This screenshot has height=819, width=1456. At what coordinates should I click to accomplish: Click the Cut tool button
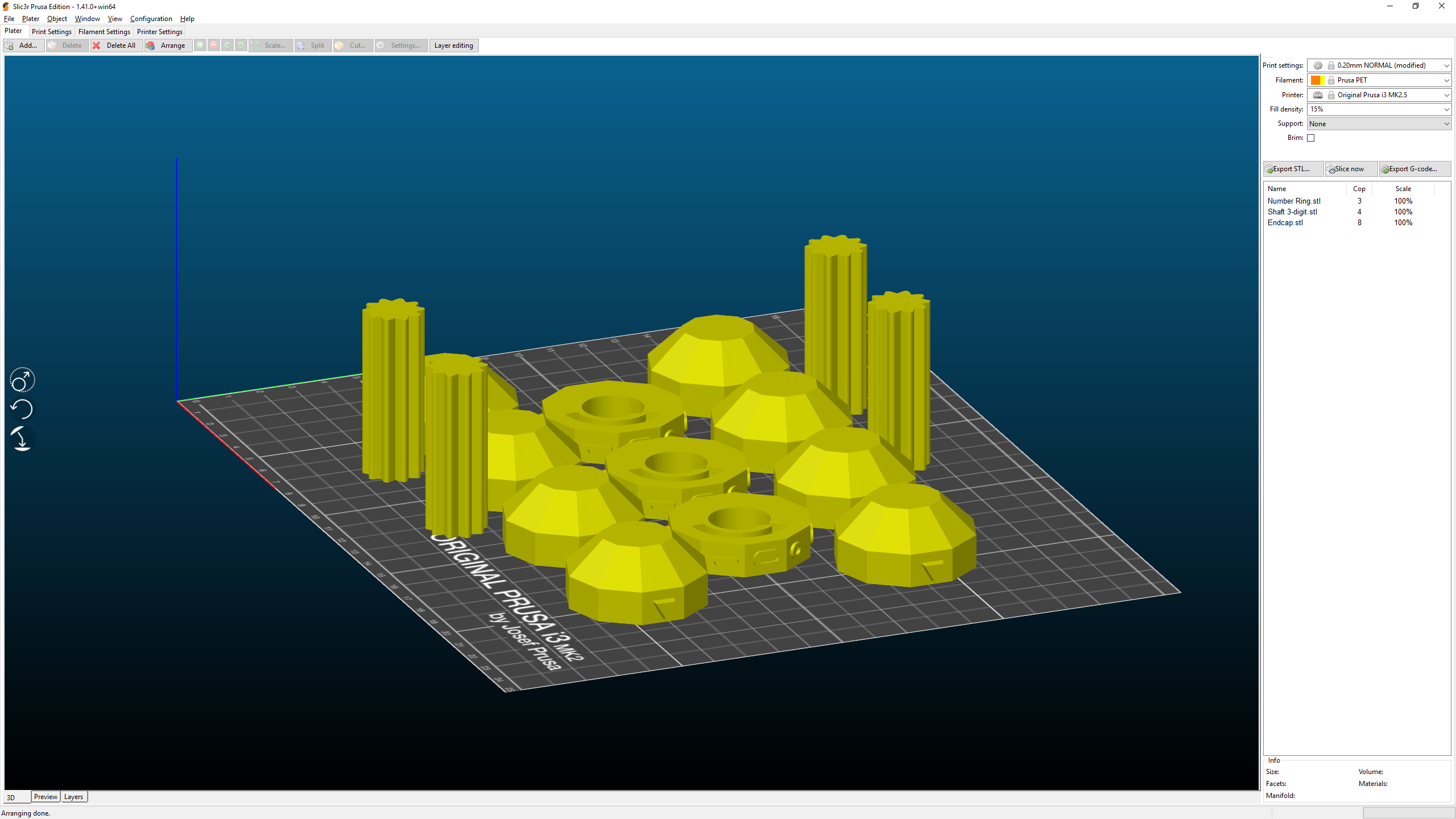(x=353, y=45)
